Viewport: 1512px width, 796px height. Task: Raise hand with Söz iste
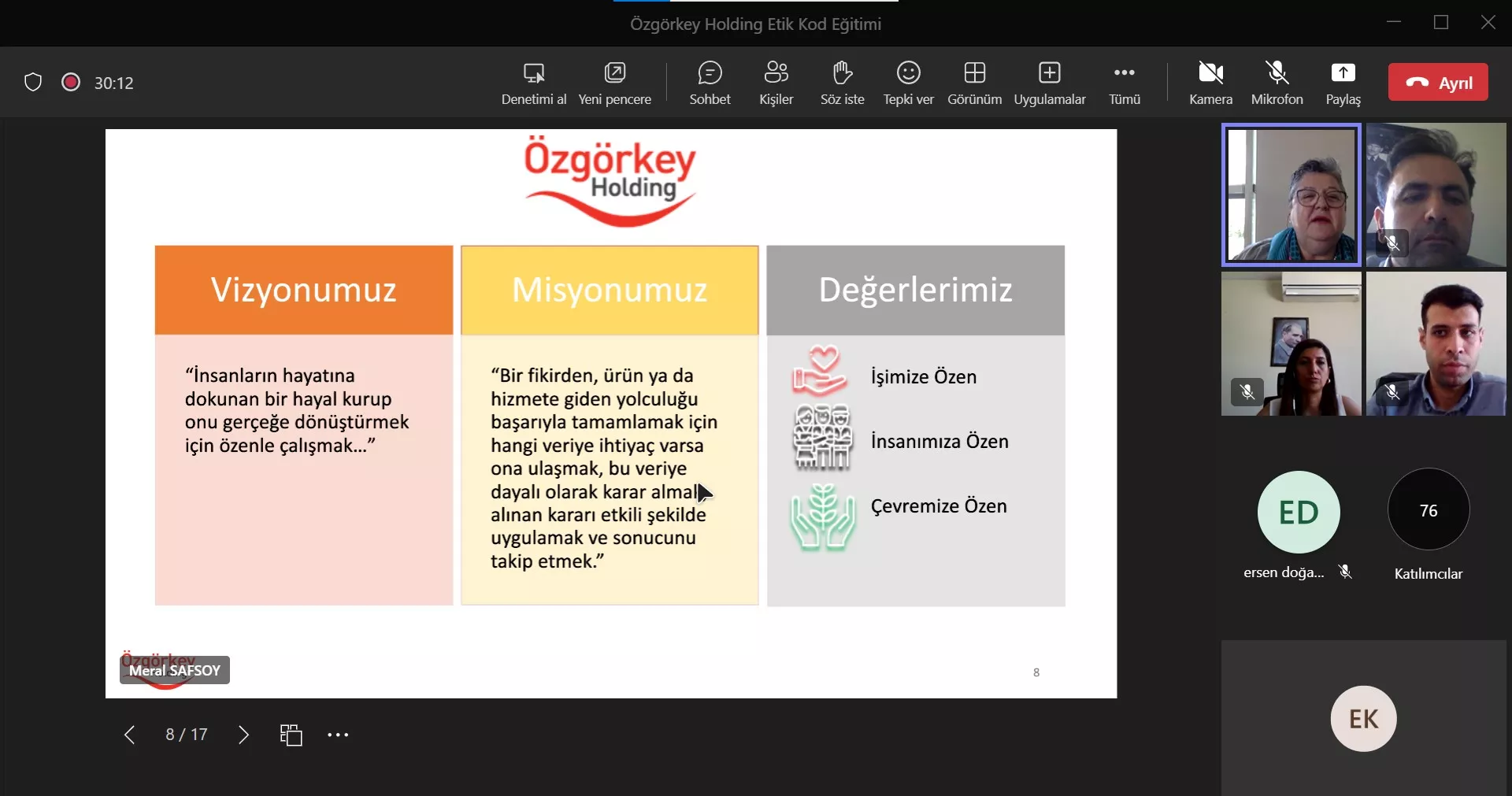(842, 83)
